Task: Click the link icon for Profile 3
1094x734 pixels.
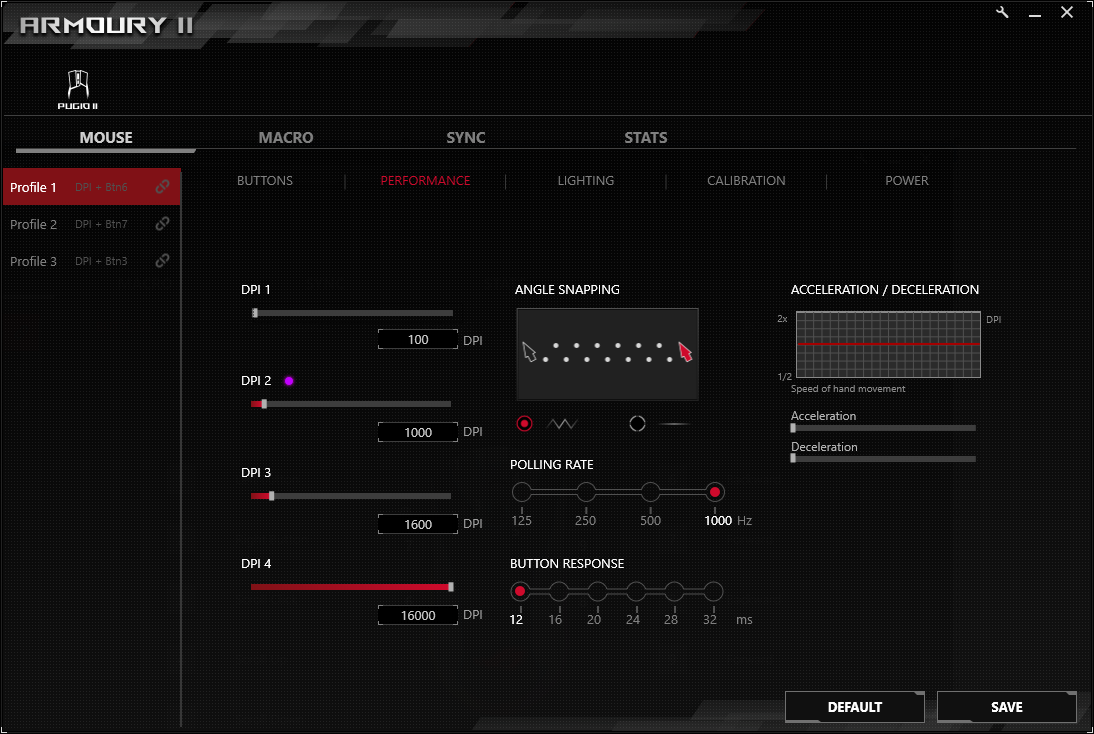Action: 162,261
